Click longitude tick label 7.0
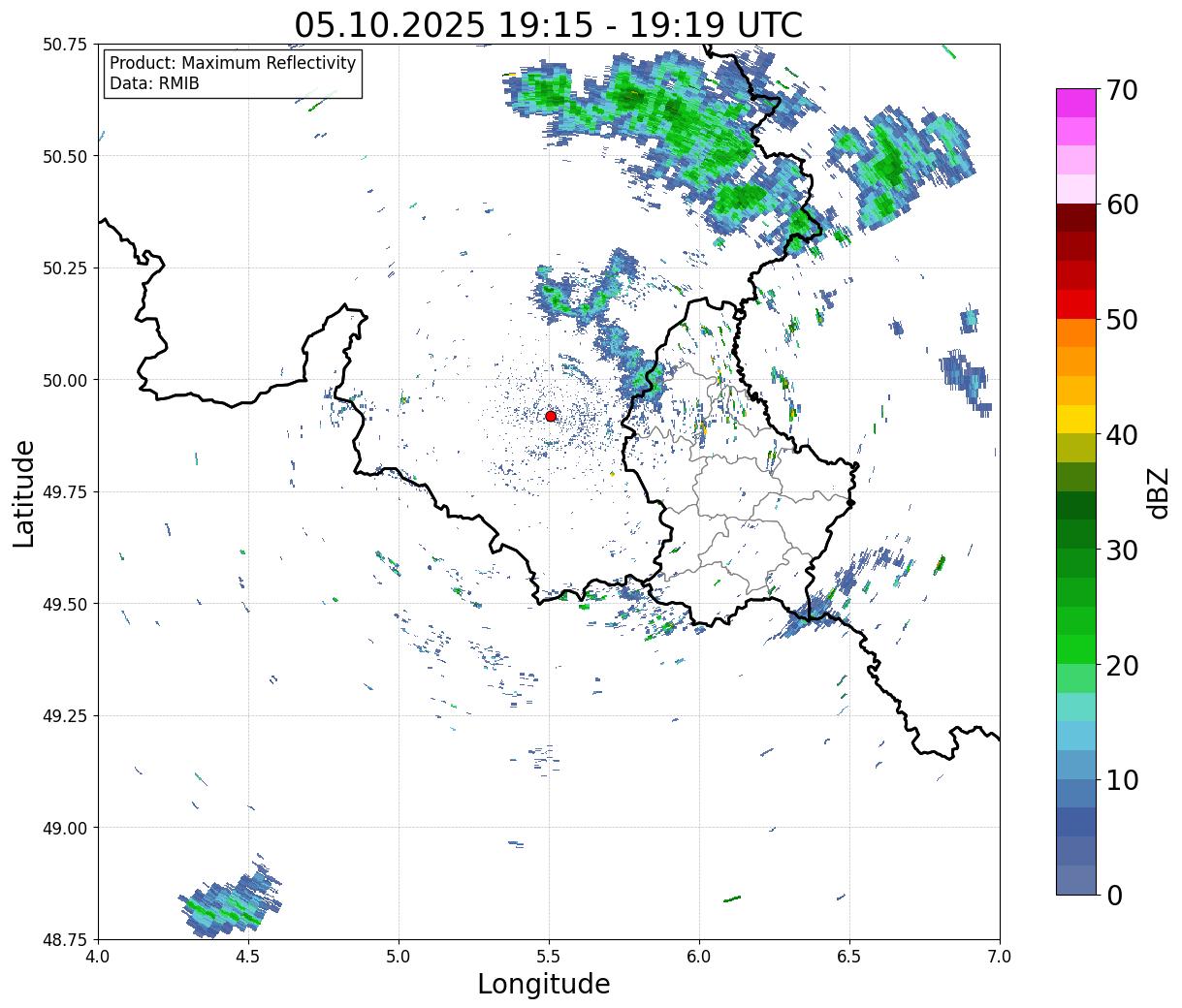 click(x=1000, y=957)
